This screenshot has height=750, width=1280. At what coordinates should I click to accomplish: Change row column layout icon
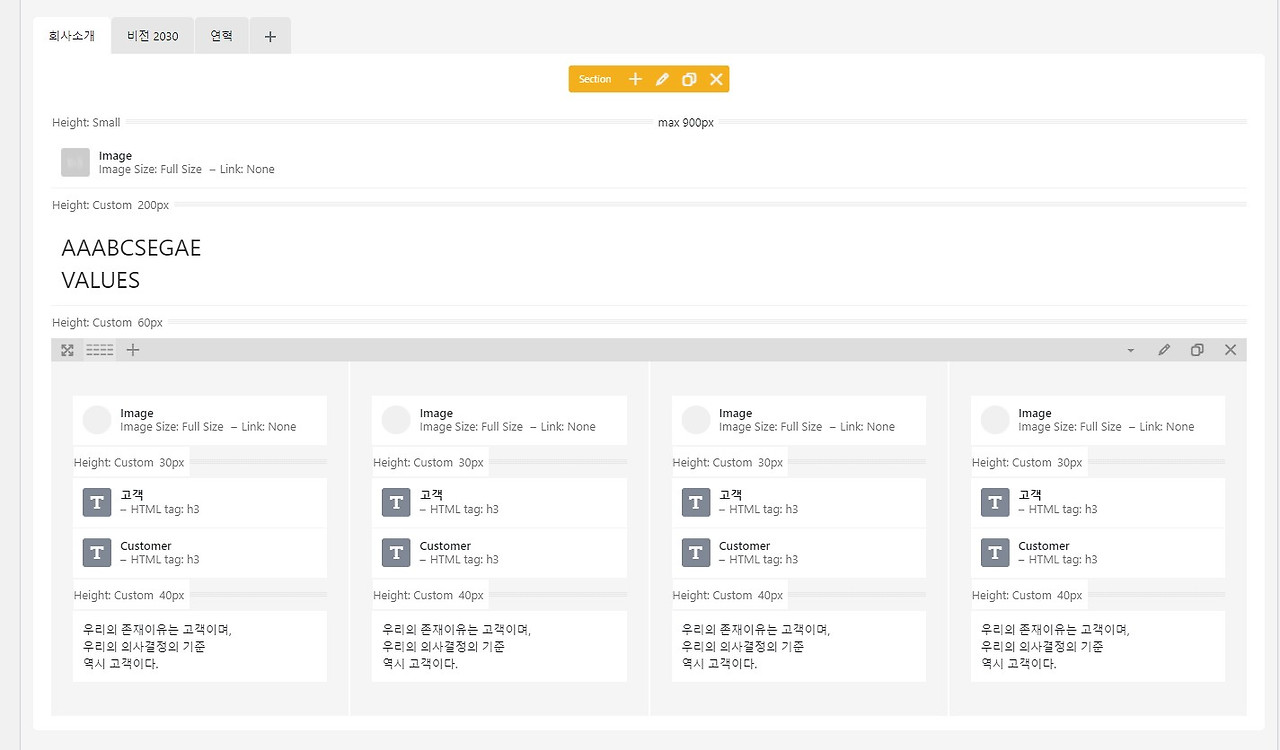(100, 350)
